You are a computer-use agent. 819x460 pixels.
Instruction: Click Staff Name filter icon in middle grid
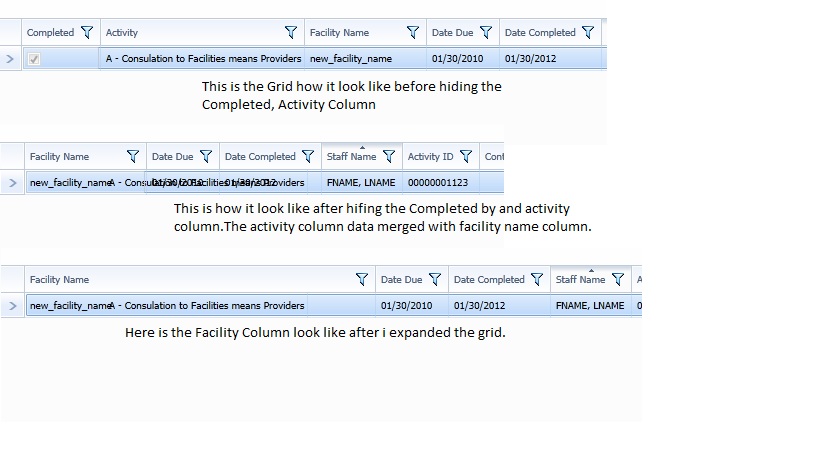[389, 157]
